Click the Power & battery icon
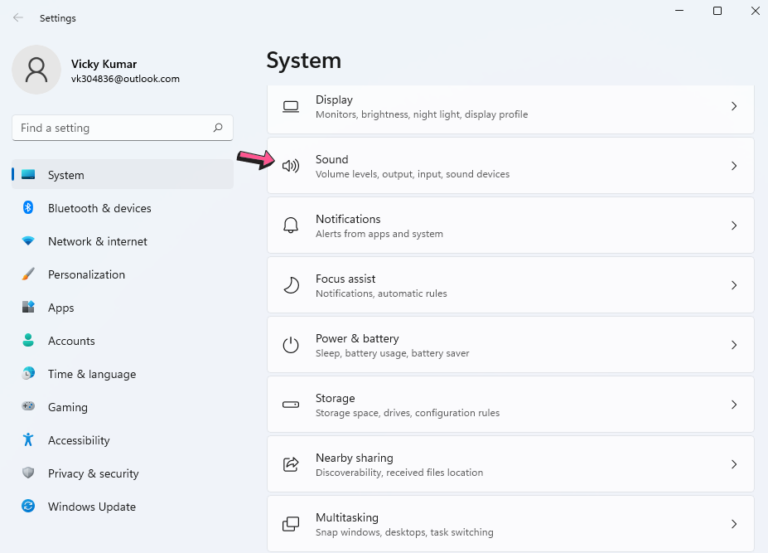This screenshot has width=768, height=553. tap(291, 345)
